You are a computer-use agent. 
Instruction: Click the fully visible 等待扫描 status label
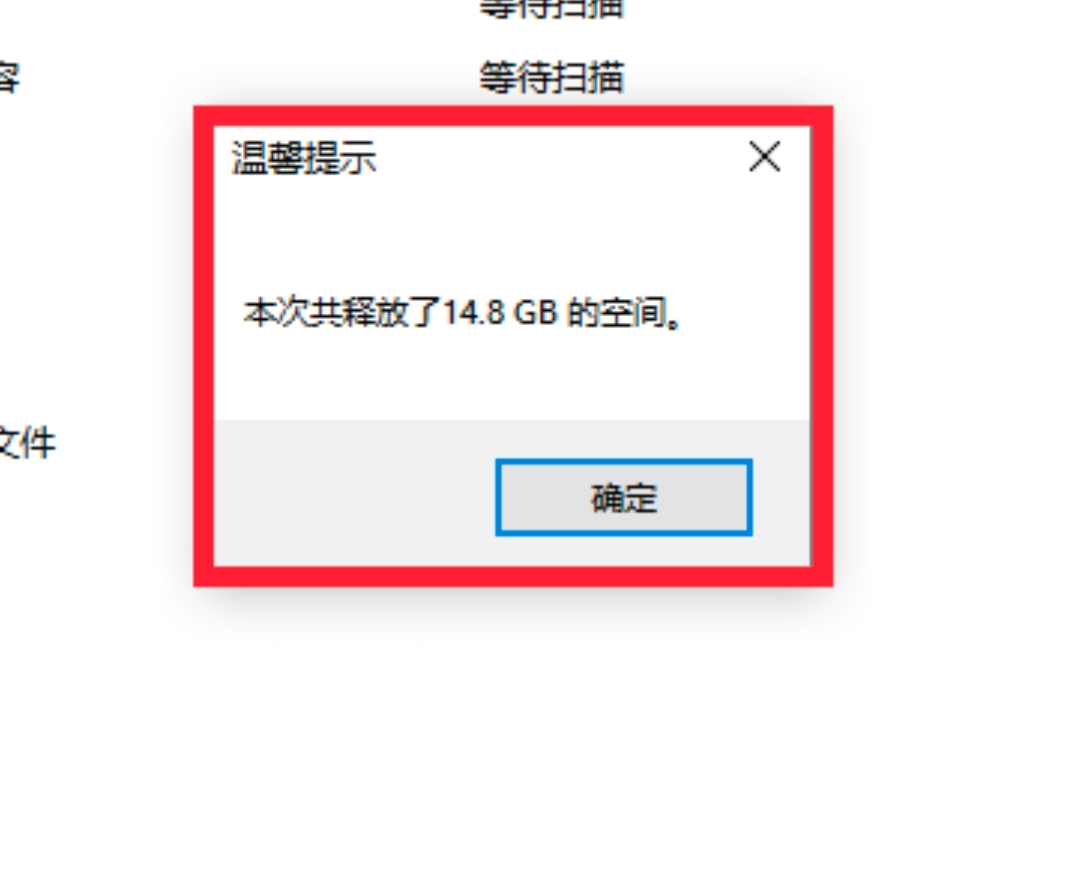coord(552,77)
